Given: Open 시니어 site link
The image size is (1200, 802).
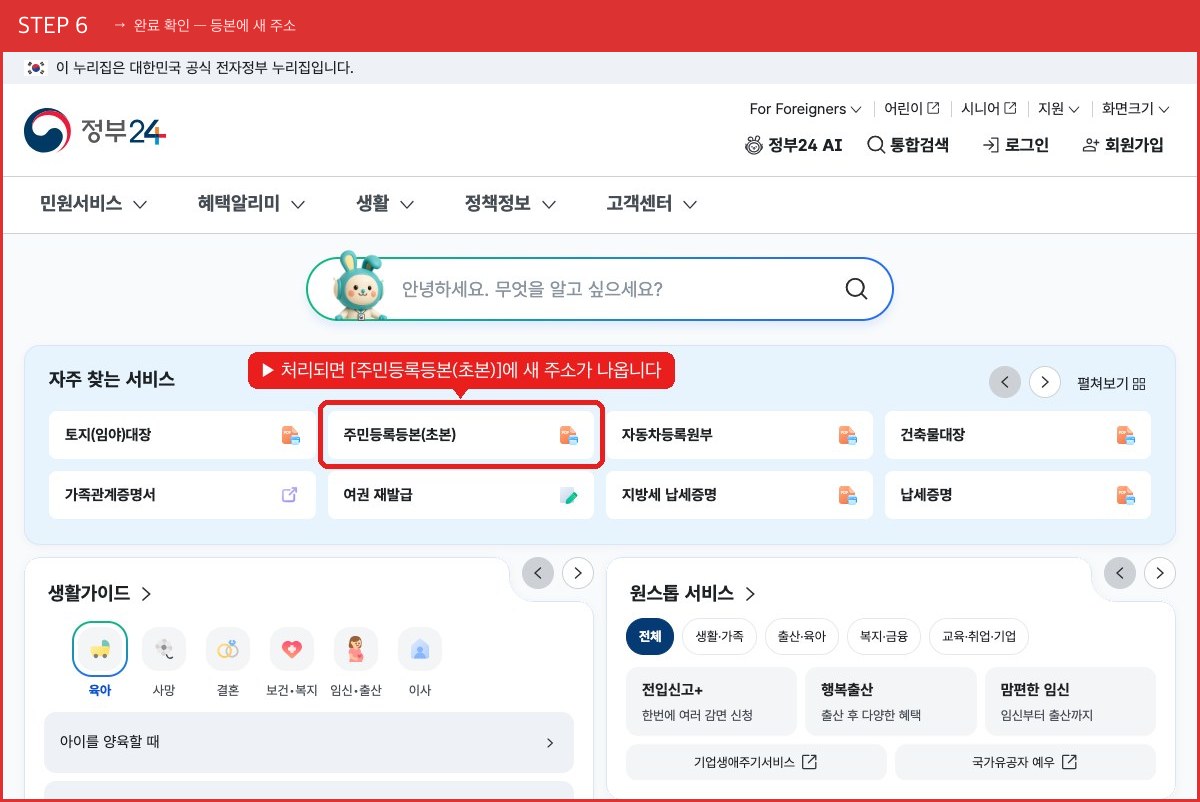Looking at the screenshot, I should [x=989, y=108].
